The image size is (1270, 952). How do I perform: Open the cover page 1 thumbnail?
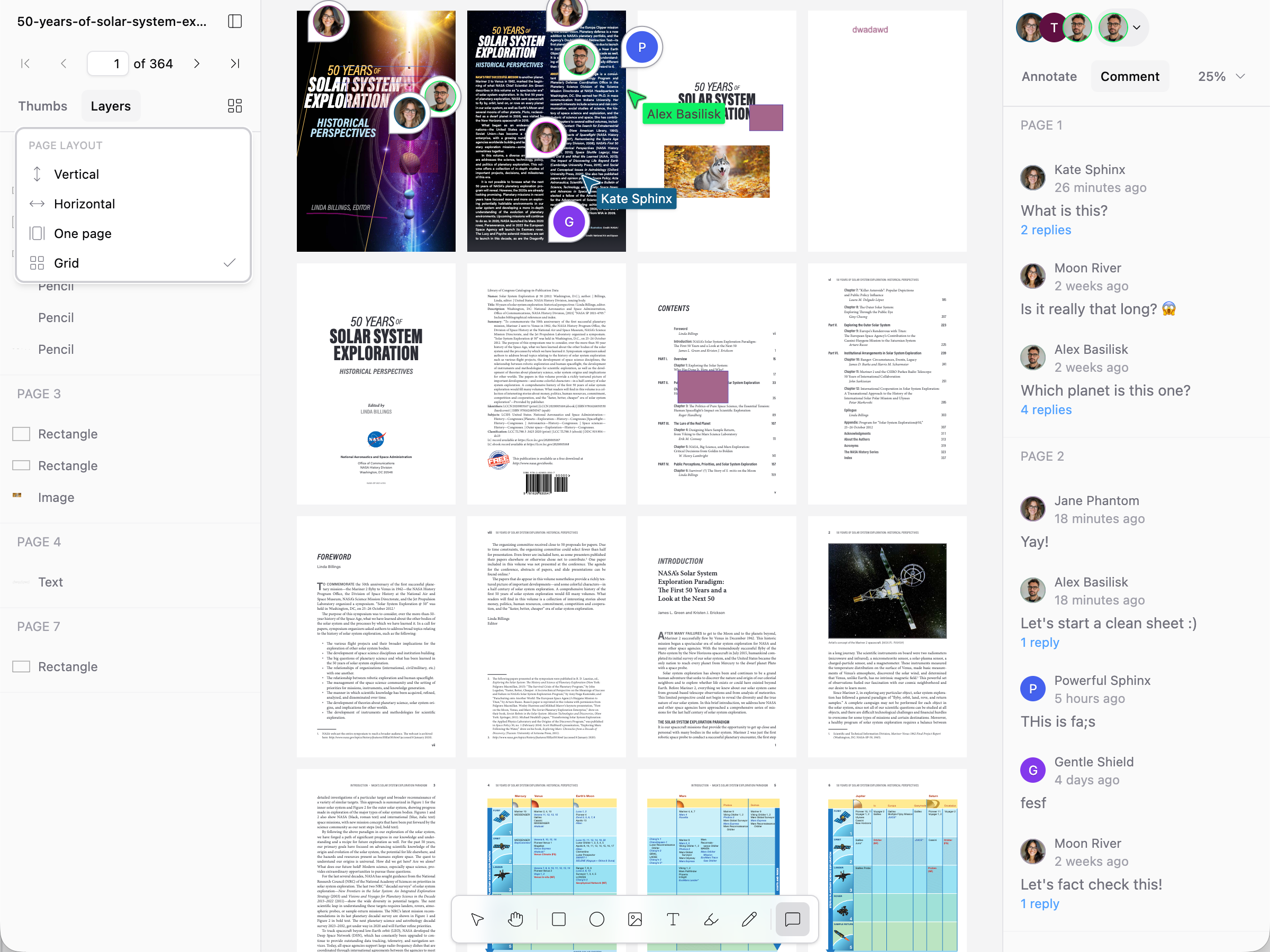click(376, 131)
